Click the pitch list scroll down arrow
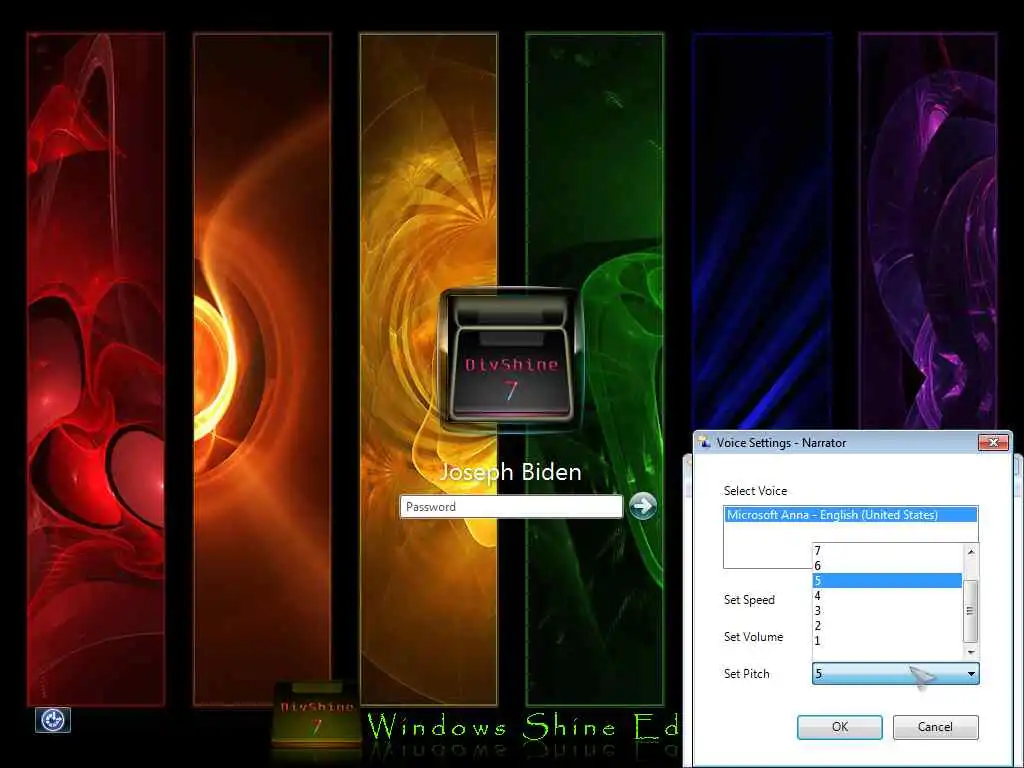 [971, 652]
